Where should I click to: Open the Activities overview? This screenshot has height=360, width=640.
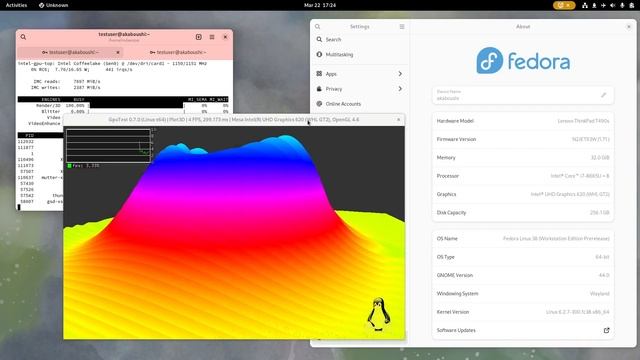pyautogui.click(x=16, y=5)
